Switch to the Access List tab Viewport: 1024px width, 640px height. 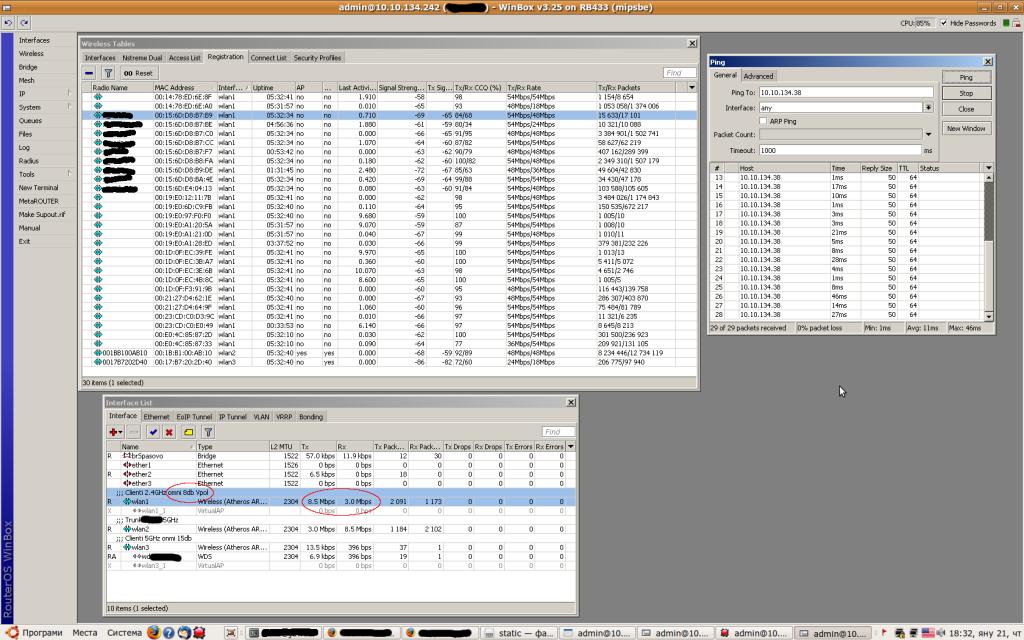(185, 58)
